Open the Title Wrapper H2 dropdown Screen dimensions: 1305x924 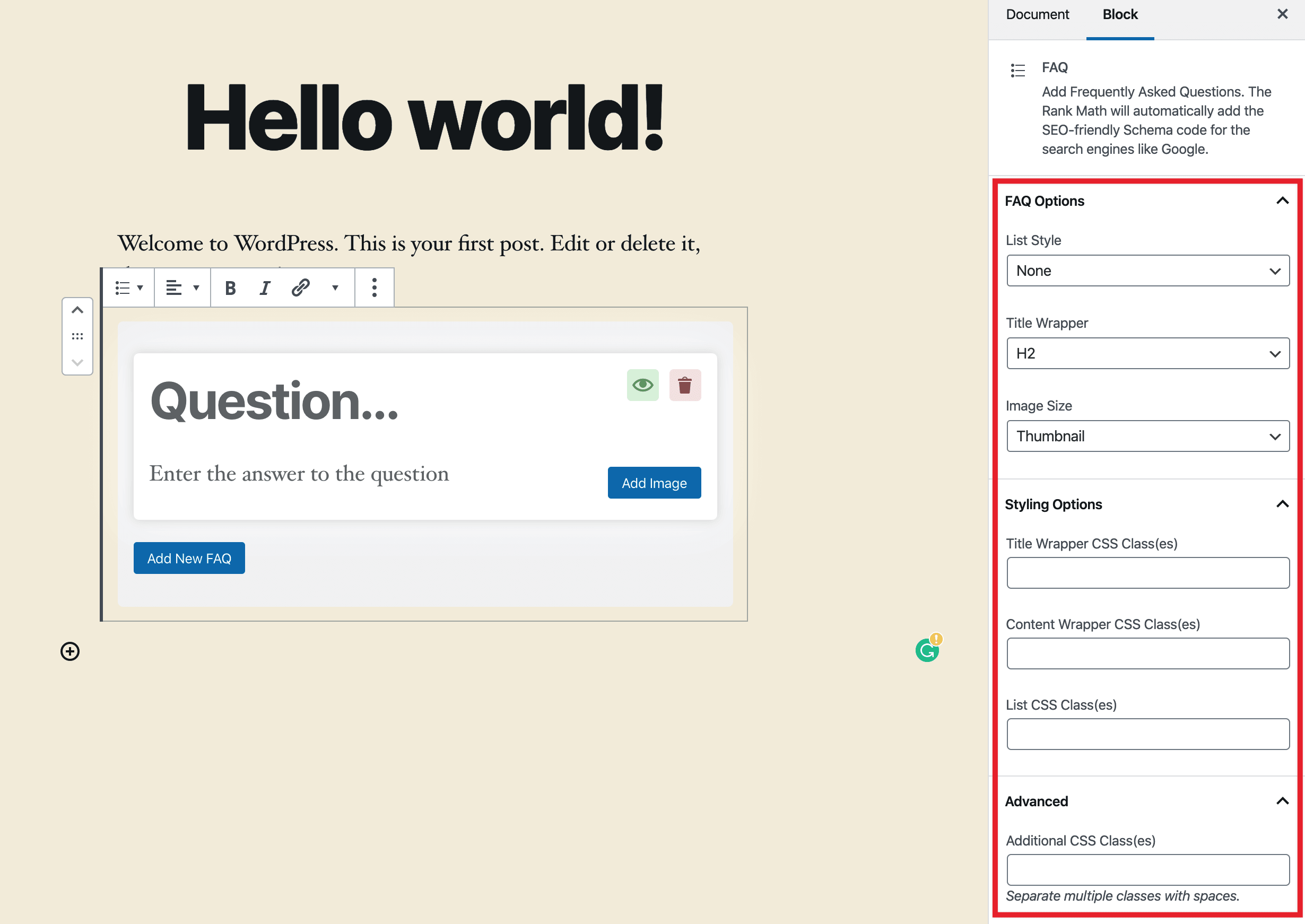pyautogui.click(x=1147, y=353)
